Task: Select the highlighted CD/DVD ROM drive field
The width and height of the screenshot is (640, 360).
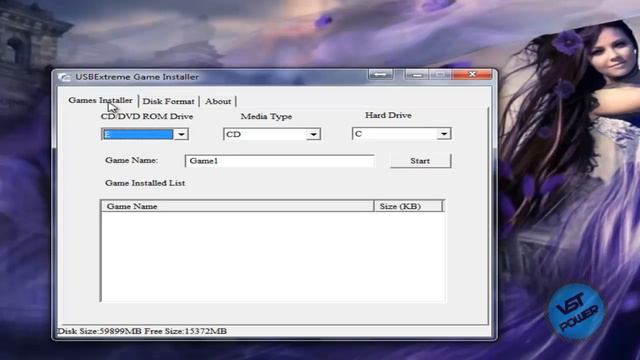Action: pos(138,134)
